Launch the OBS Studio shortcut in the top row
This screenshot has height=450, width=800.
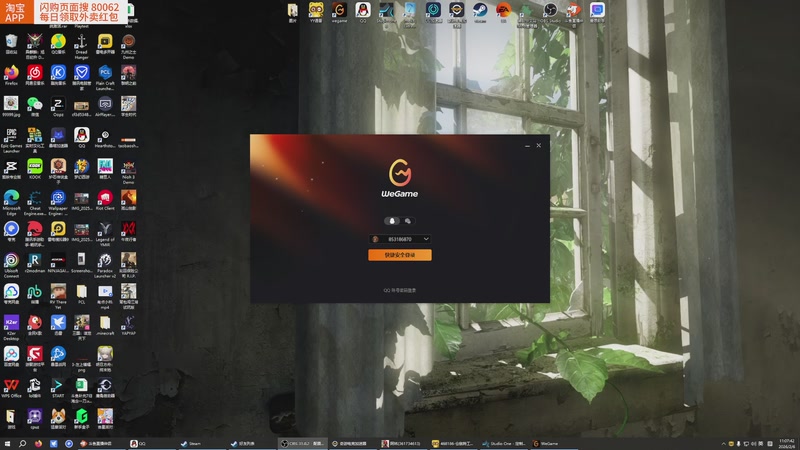(550, 12)
